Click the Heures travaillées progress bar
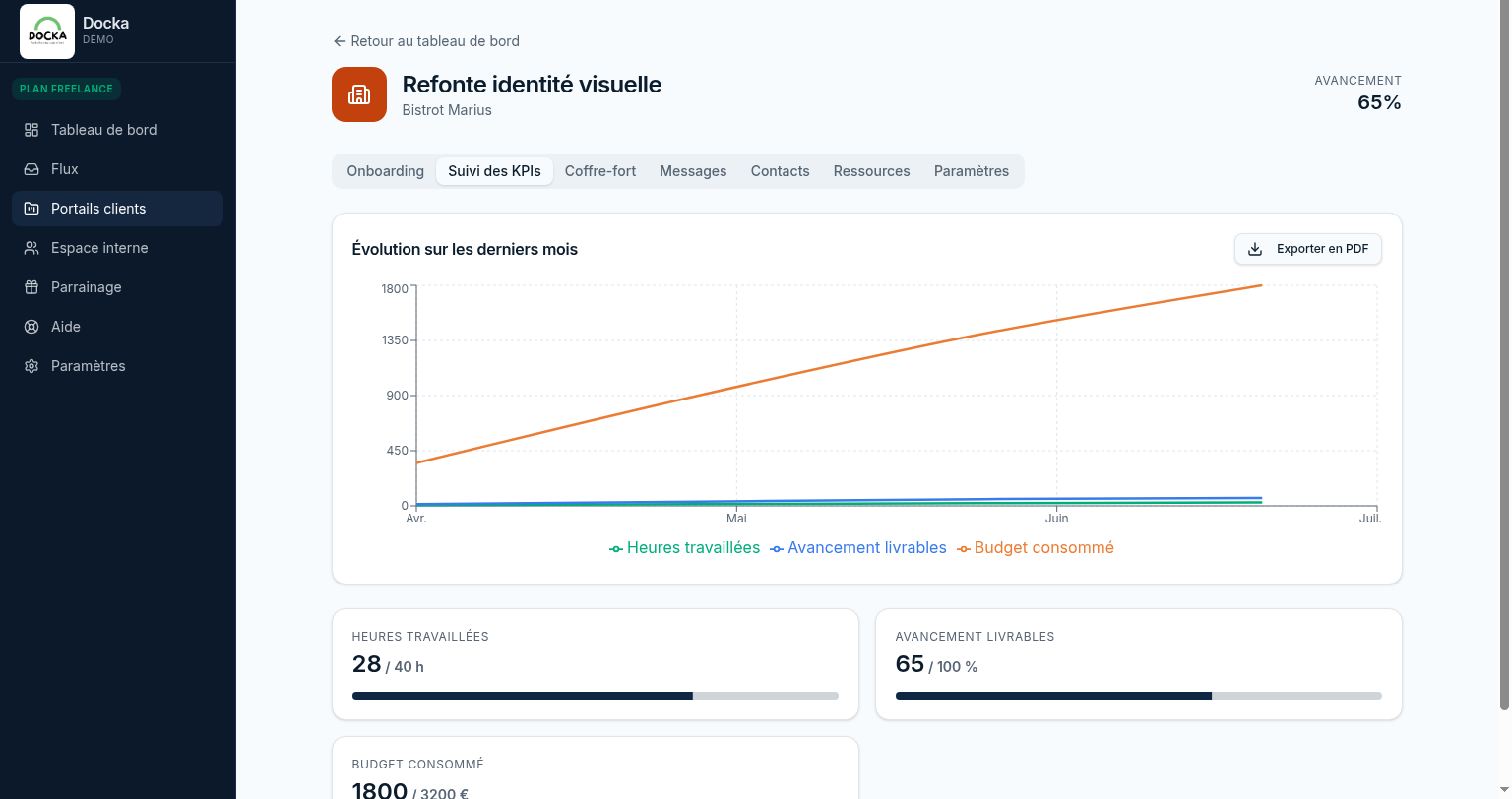Screen dimensions: 1512x799 pos(596,696)
